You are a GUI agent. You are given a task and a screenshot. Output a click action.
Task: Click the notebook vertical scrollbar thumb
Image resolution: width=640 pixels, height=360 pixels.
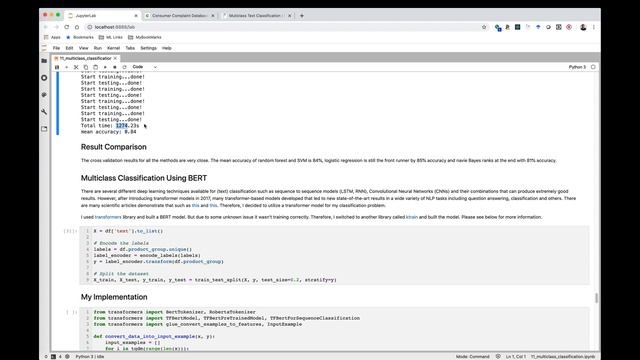tap(596, 298)
